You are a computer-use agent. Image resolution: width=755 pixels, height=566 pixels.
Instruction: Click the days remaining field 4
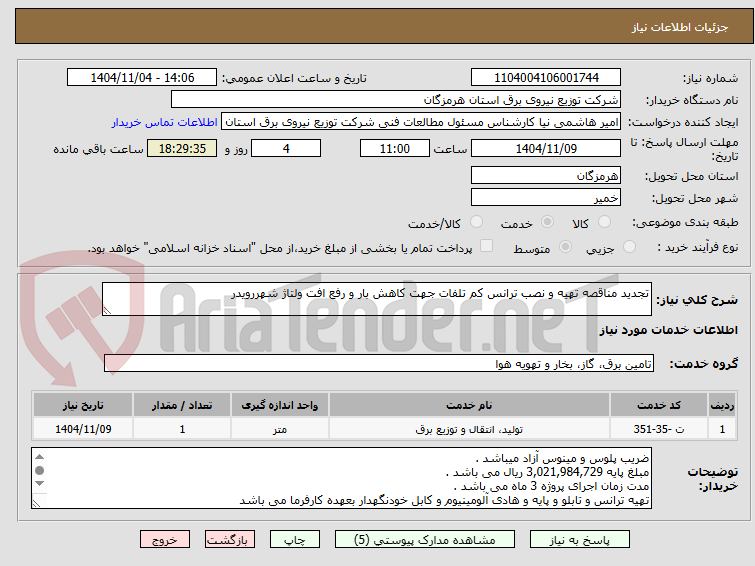click(286, 148)
